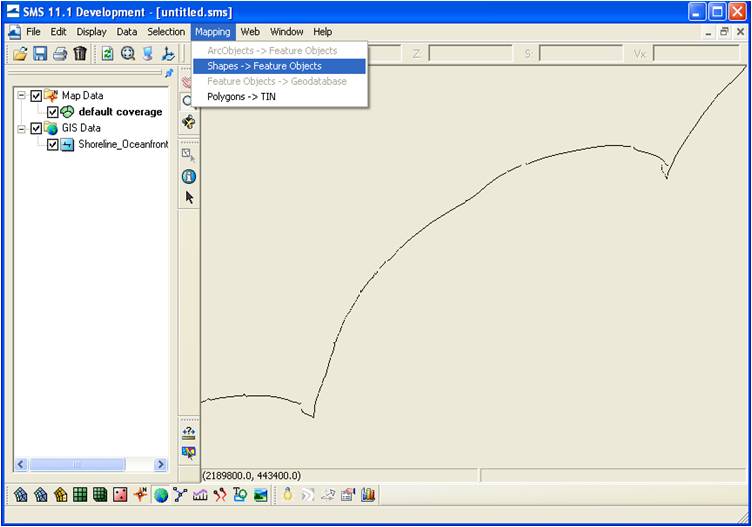Click the project tree right scroll arrow

click(x=160, y=464)
